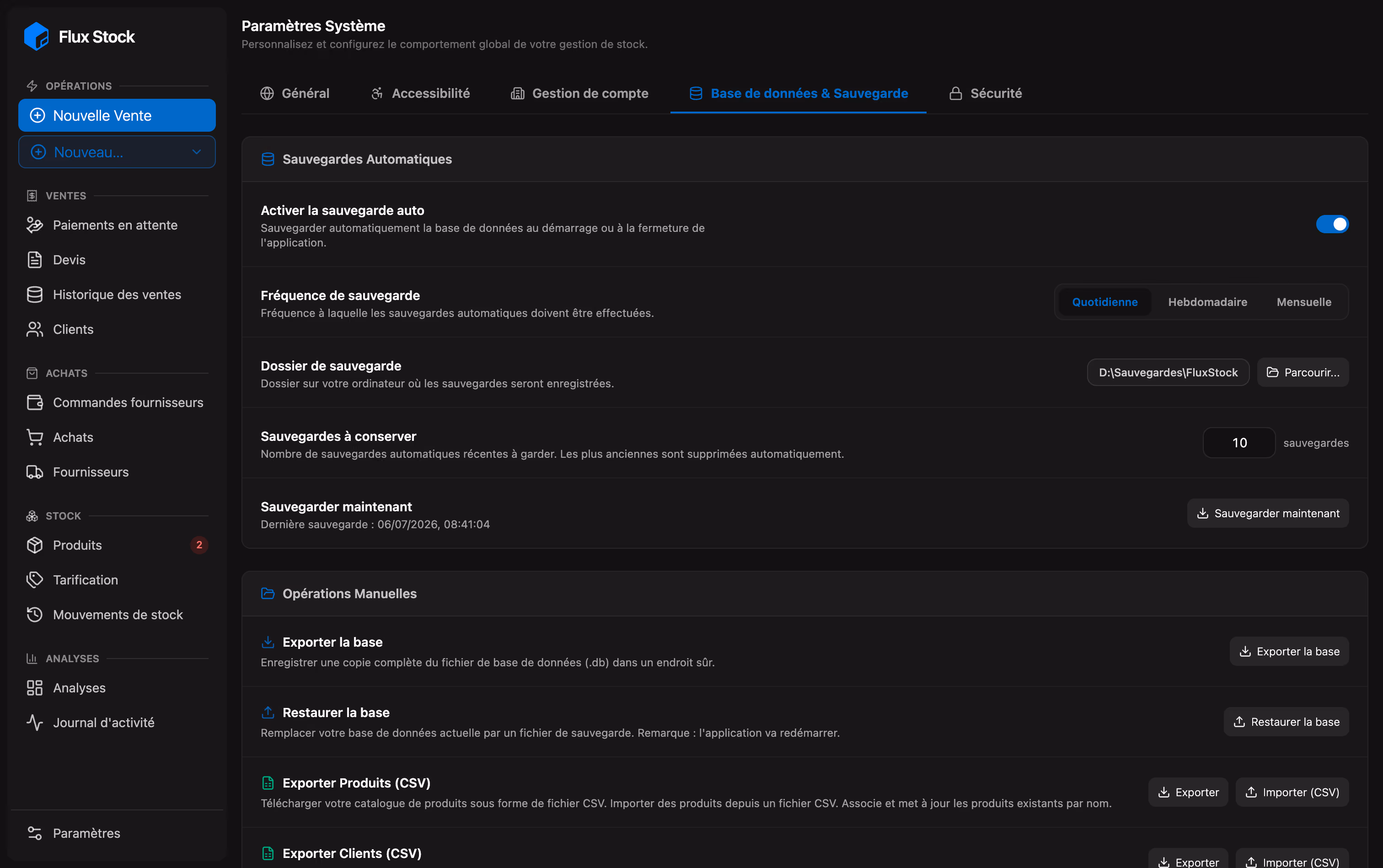The width and height of the screenshot is (1383, 868).
Task: Click Parcourir... to choose backup folder
Action: click(x=1303, y=373)
